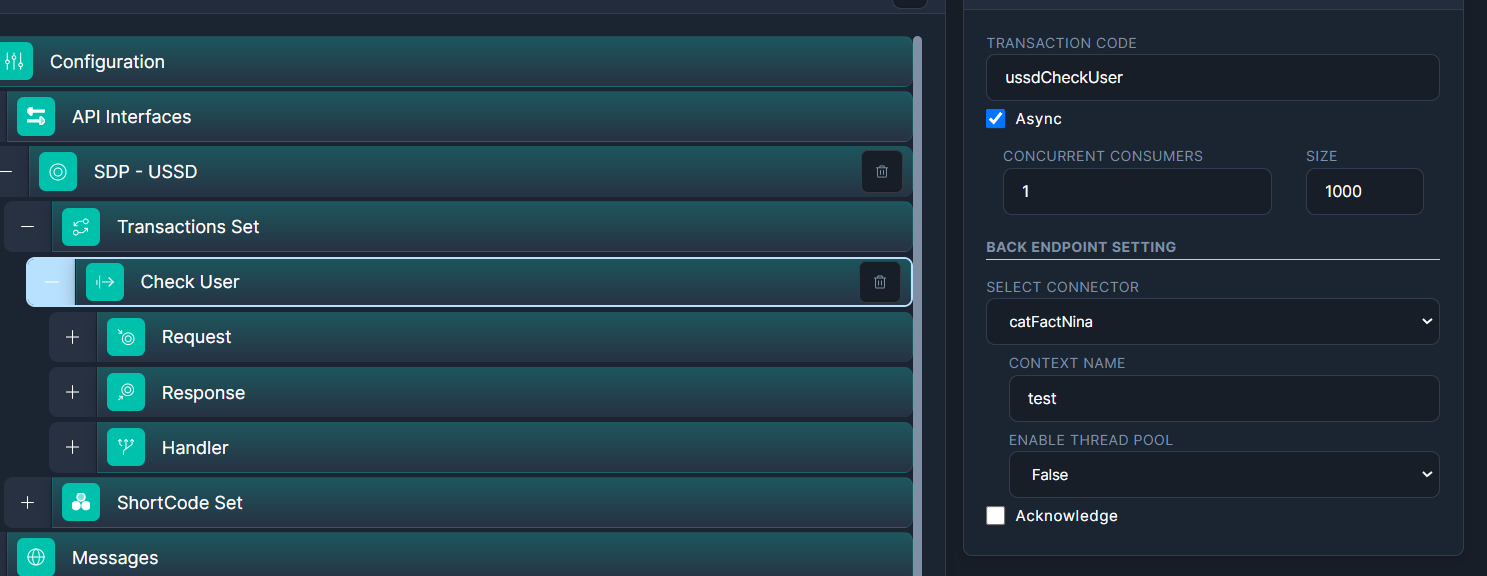Expand the Response node
1487x576 pixels.
73,393
